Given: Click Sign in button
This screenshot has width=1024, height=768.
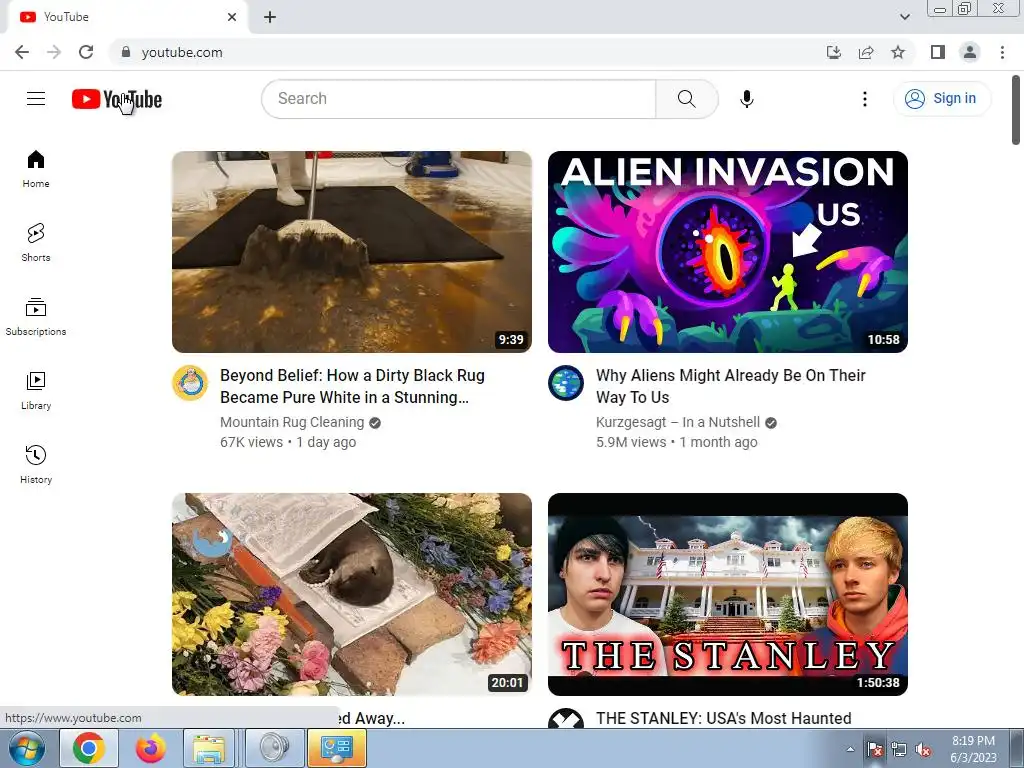Looking at the screenshot, I should coord(942,99).
